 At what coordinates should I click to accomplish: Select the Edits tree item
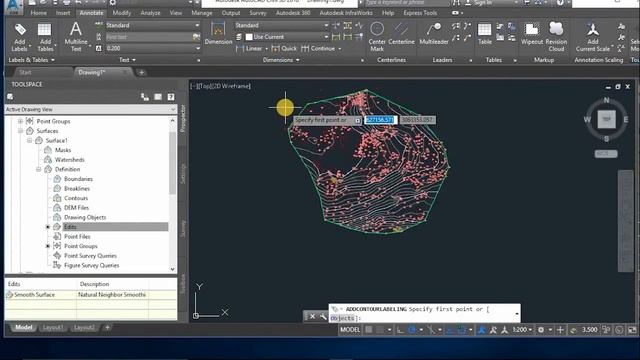(x=70, y=227)
